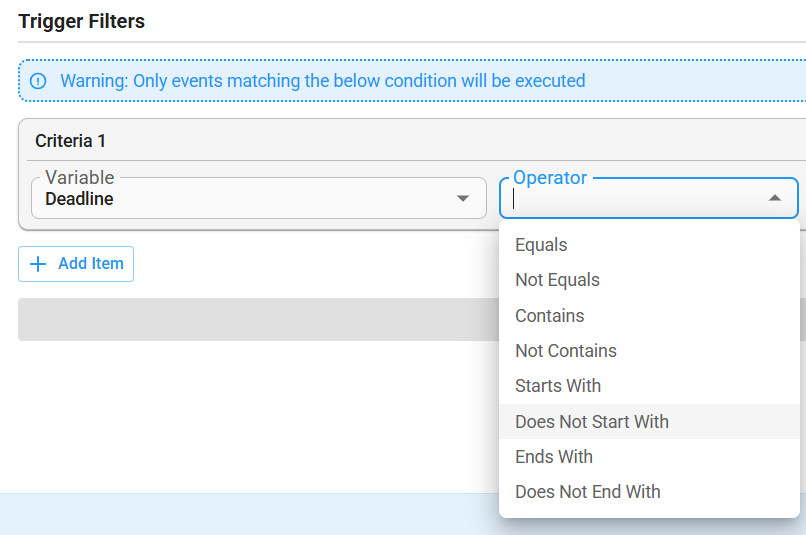Click the info icon in the warning banner
The width and height of the screenshot is (806, 535).
38,81
